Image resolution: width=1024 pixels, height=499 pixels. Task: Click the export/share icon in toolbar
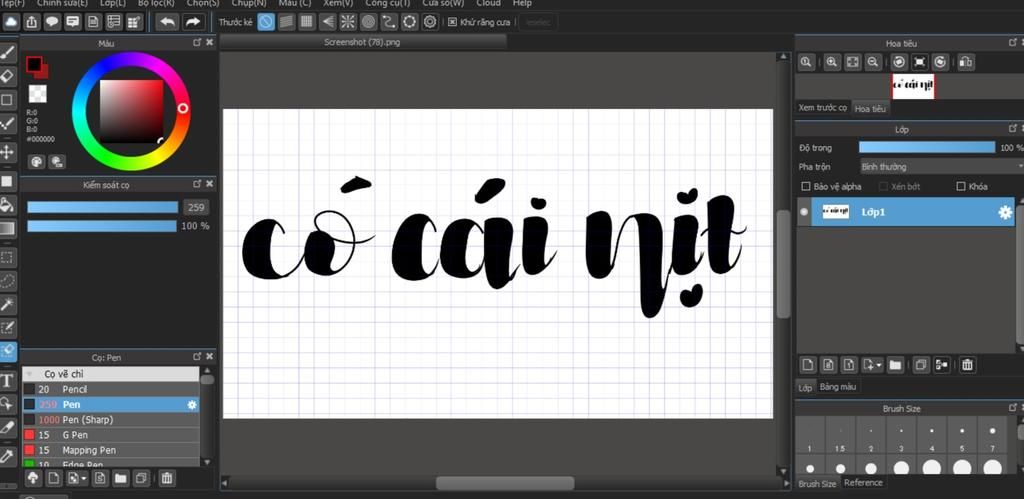pyautogui.click(x=31, y=22)
